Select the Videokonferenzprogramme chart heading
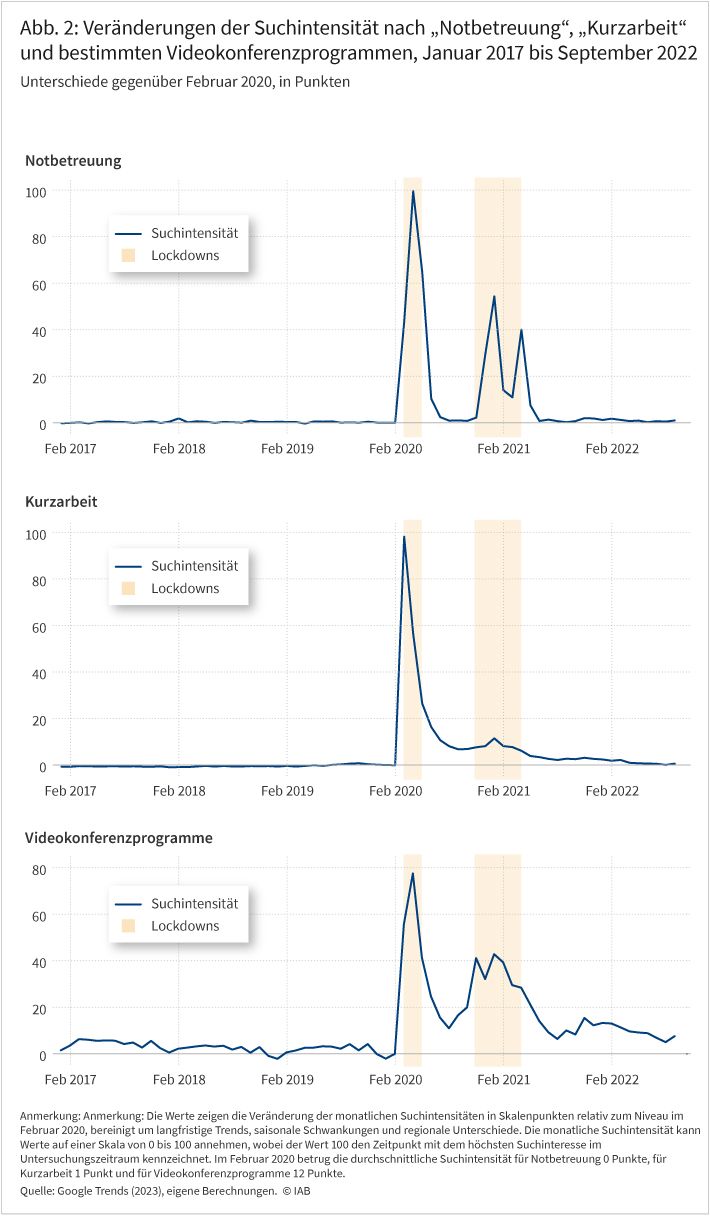The image size is (710, 1217). pyautogui.click(x=119, y=837)
